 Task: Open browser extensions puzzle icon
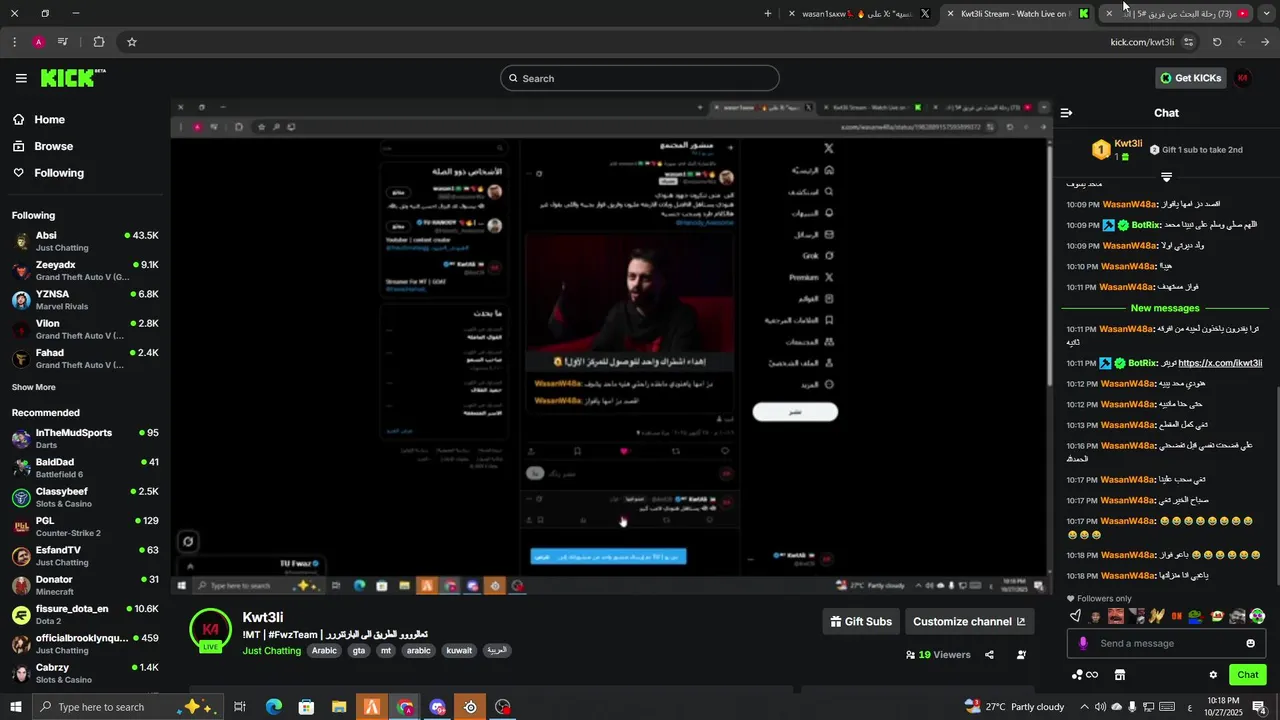(98, 42)
